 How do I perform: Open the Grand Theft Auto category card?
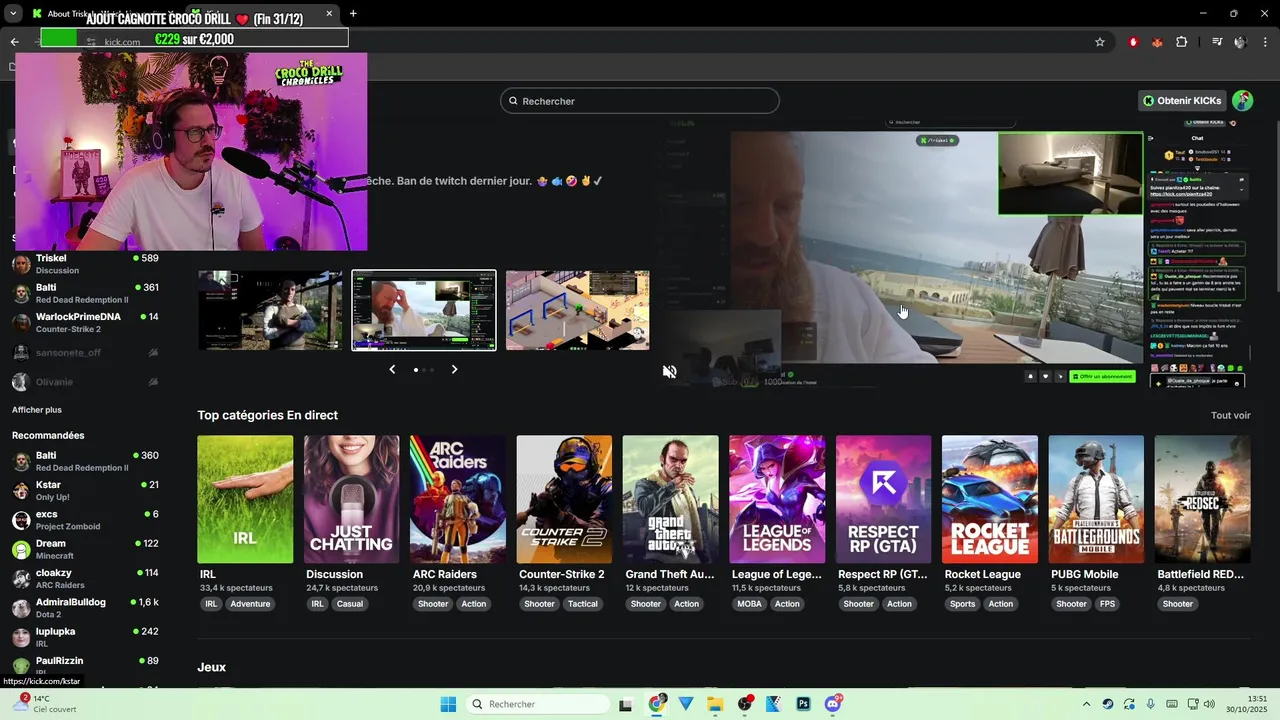point(670,499)
